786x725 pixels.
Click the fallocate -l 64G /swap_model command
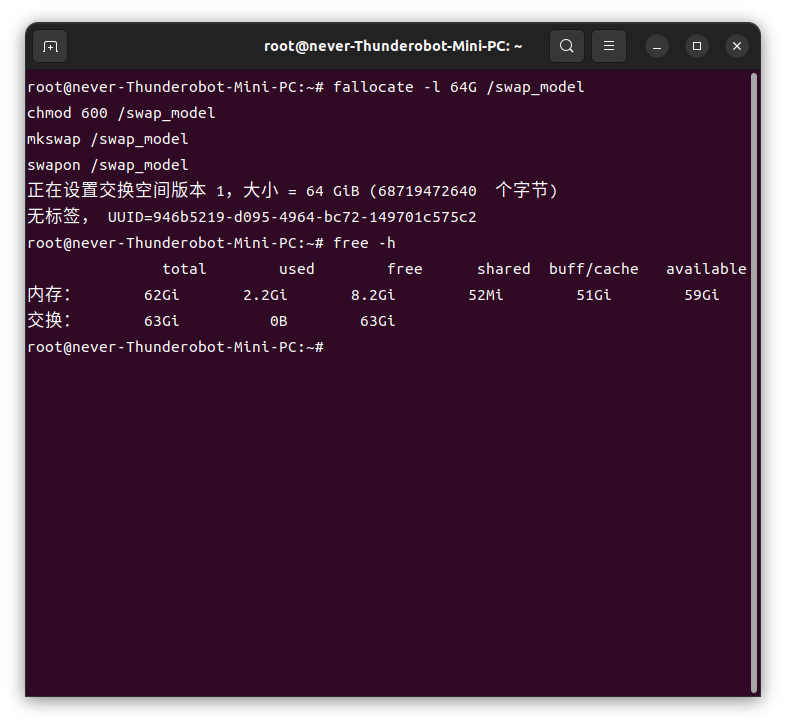[x=459, y=87]
